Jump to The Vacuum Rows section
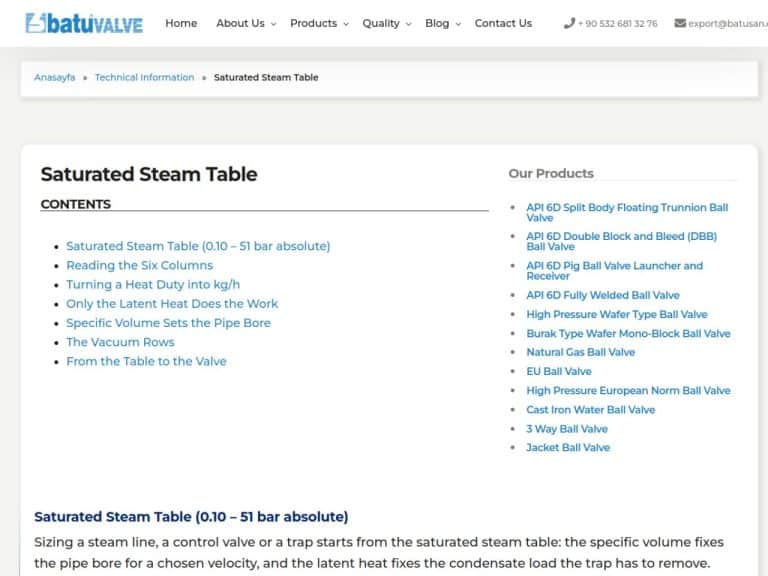This screenshot has width=768, height=576. (120, 342)
